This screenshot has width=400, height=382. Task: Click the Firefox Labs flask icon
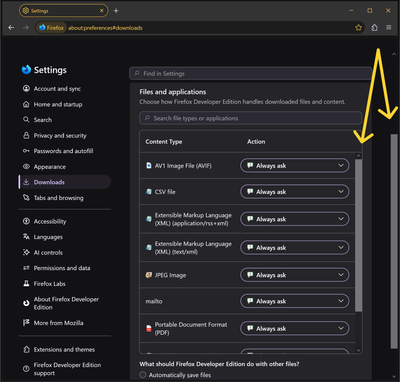(x=26, y=284)
